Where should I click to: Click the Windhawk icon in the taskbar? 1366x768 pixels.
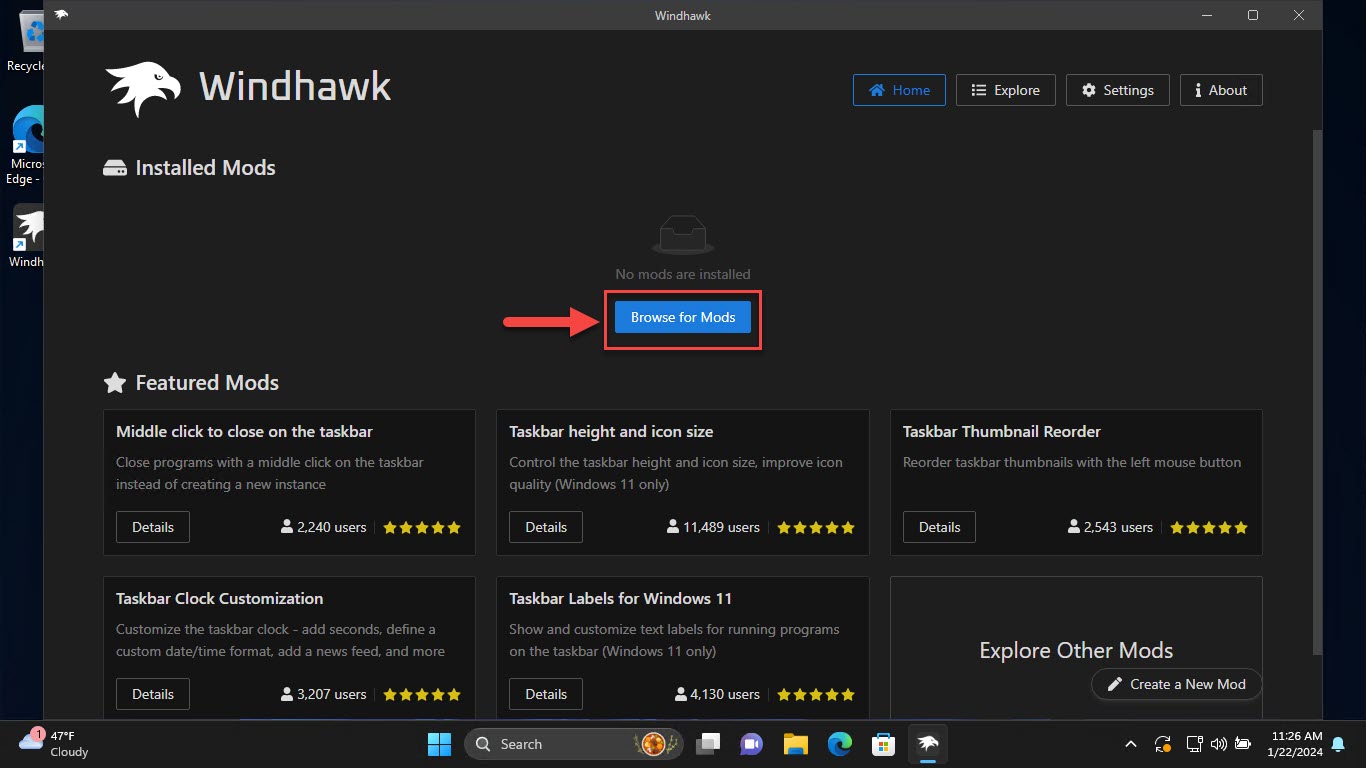tap(927, 744)
